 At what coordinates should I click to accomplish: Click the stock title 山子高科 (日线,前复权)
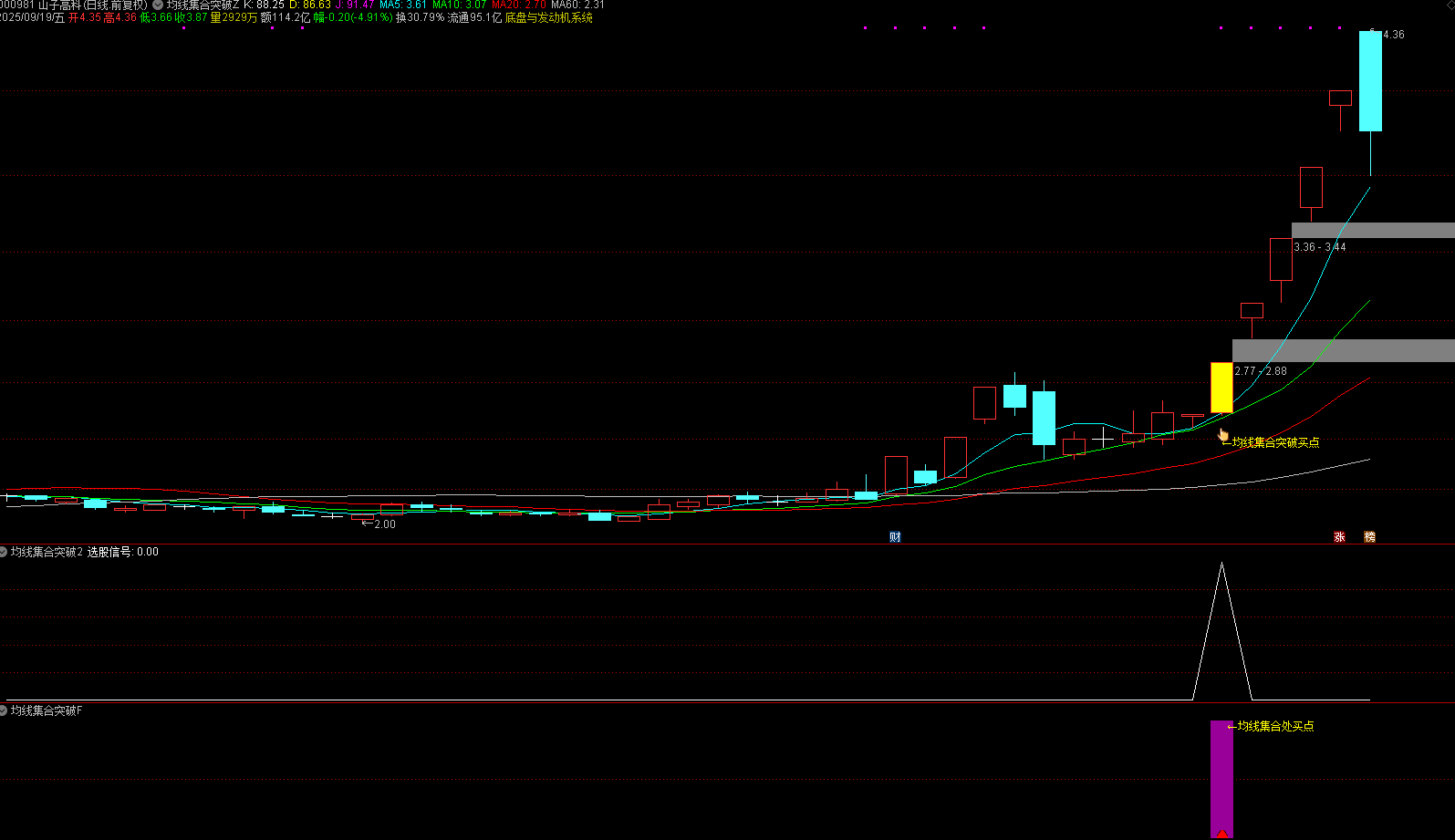[x=92, y=5]
